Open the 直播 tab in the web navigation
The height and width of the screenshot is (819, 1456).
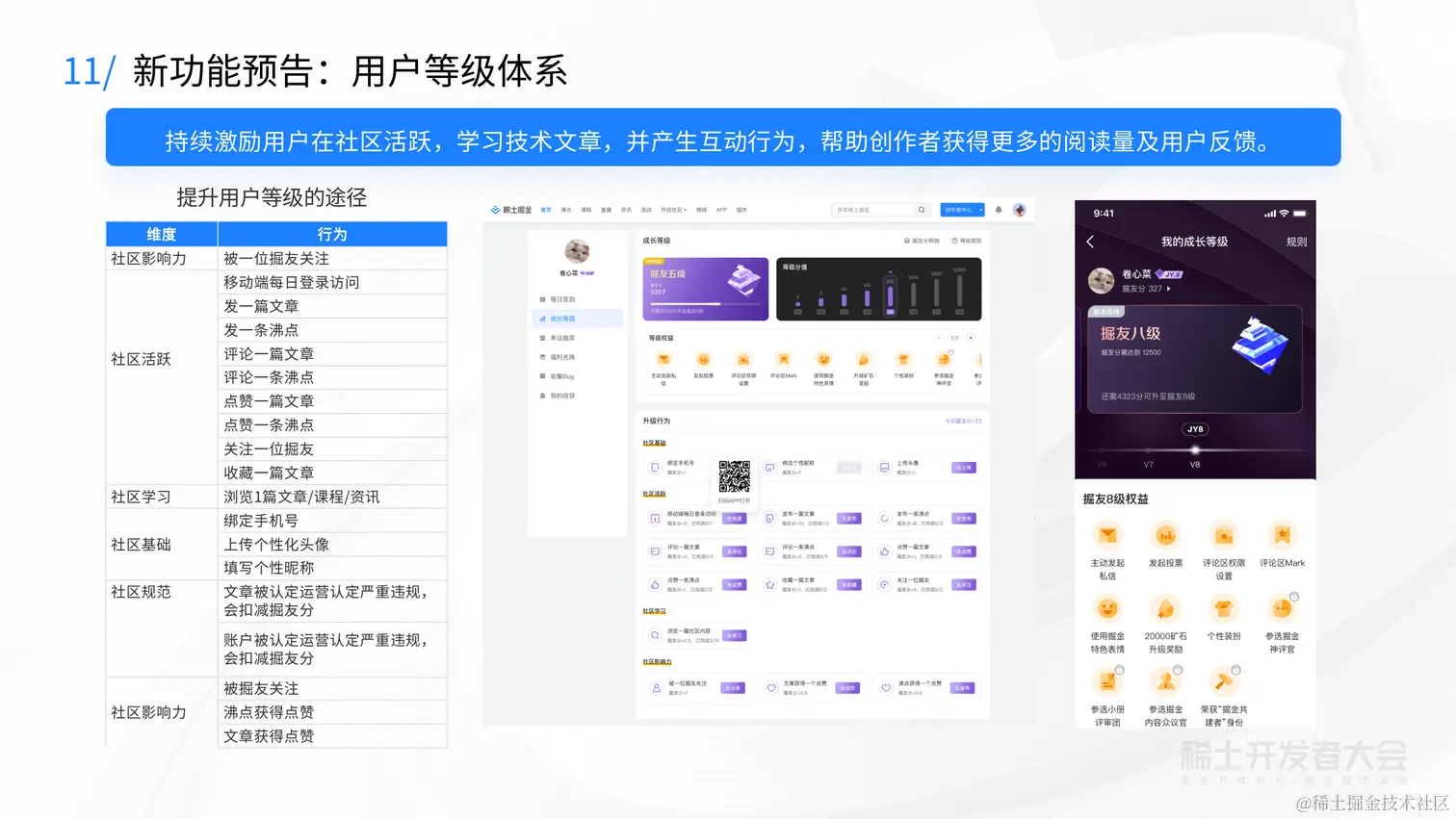(x=606, y=210)
